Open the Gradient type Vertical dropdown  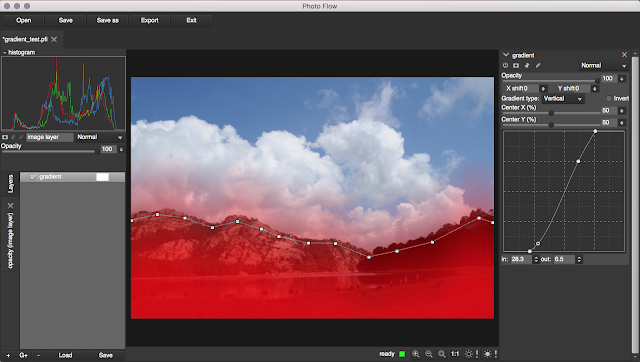(563, 99)
